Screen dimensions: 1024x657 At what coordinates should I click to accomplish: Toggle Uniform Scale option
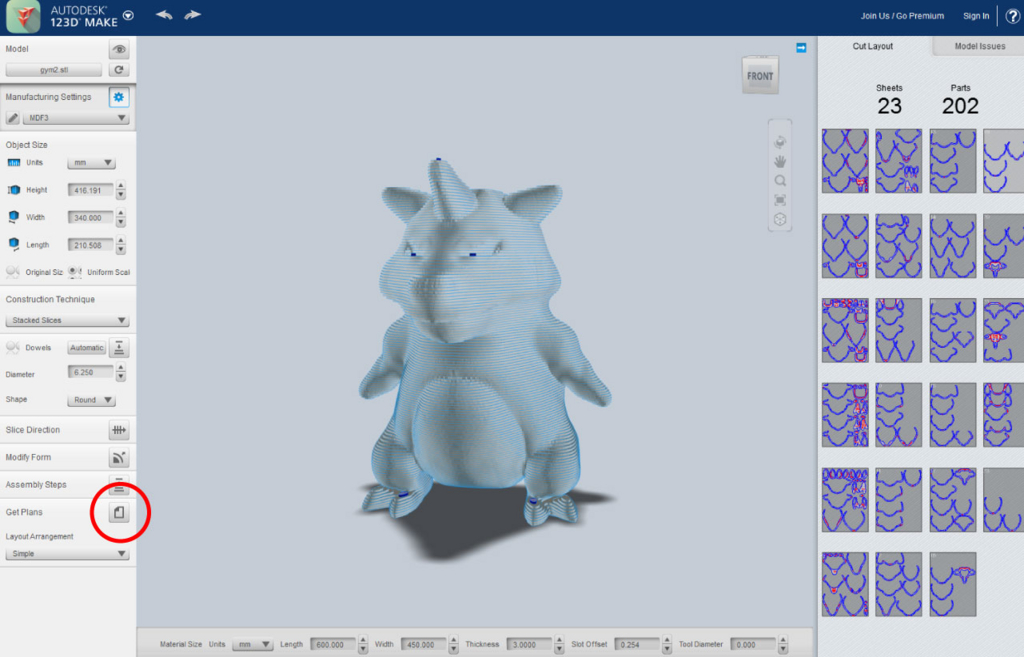coord(75,272)
